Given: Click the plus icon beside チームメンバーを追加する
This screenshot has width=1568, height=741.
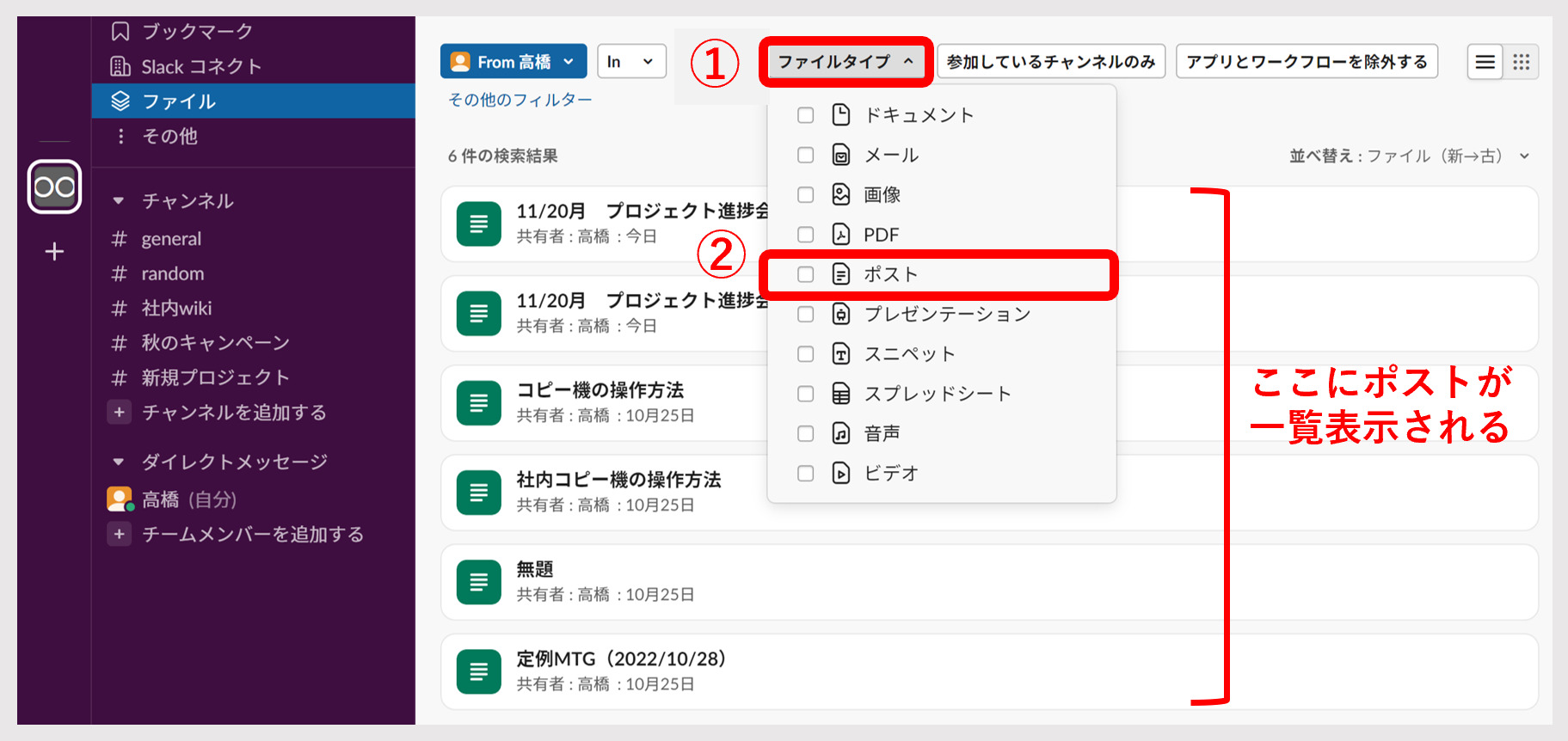Looking at the screenshot, I should click(x=120, y=534).
